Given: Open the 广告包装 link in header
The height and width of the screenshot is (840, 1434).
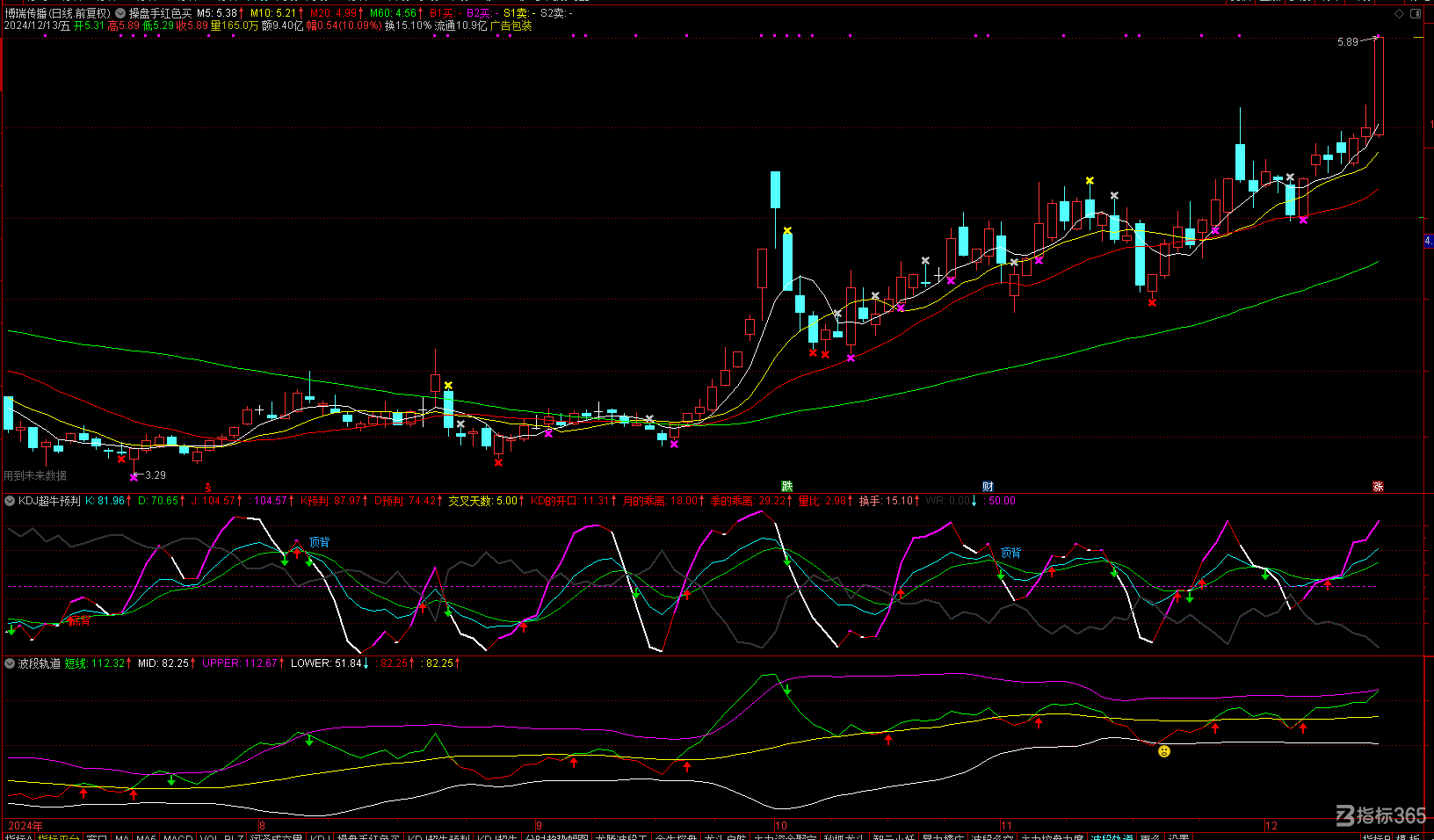Looking at the screenshot, I should coord(511,25).
